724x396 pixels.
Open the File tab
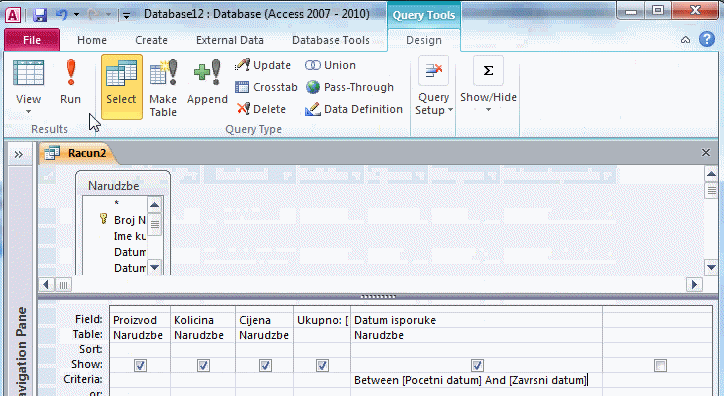click(x=32, y=40)
